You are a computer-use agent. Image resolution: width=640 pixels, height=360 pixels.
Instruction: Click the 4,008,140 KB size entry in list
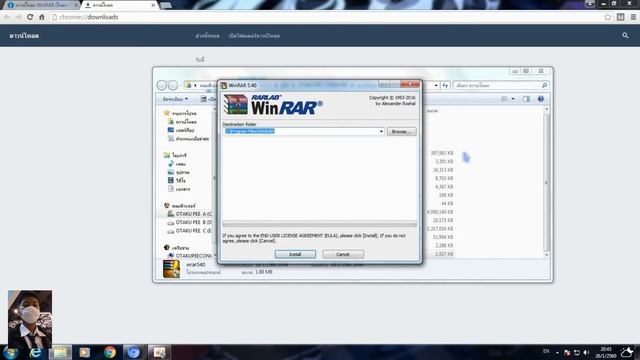click(440, 212)
